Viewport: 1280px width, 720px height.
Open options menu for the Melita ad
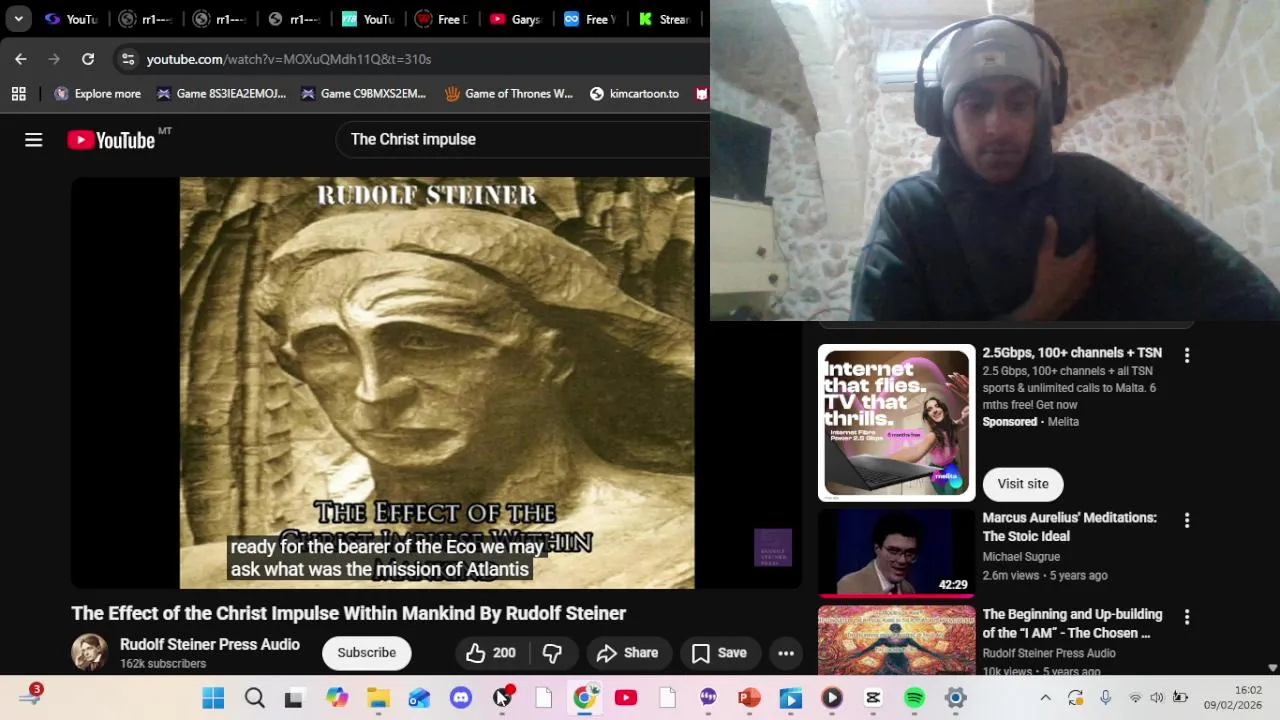1187,355
